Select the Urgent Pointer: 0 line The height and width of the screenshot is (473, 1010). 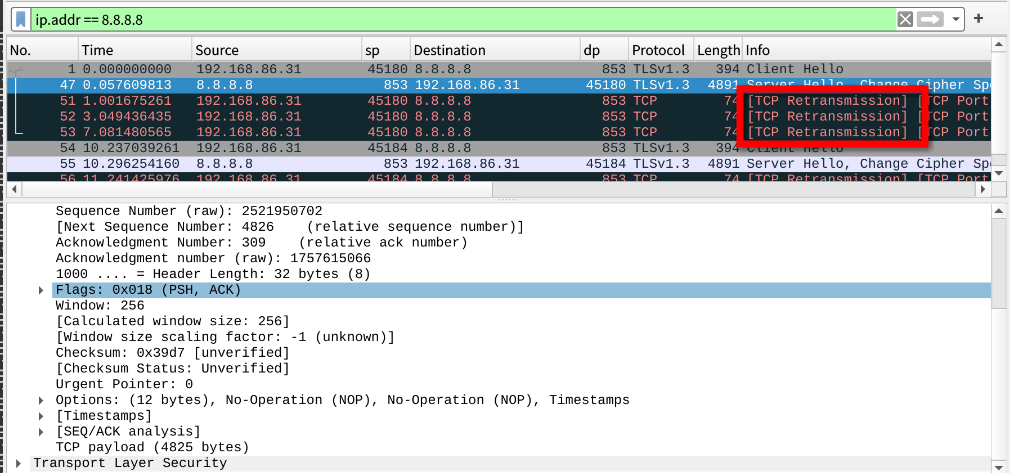[x=124, y=384]
